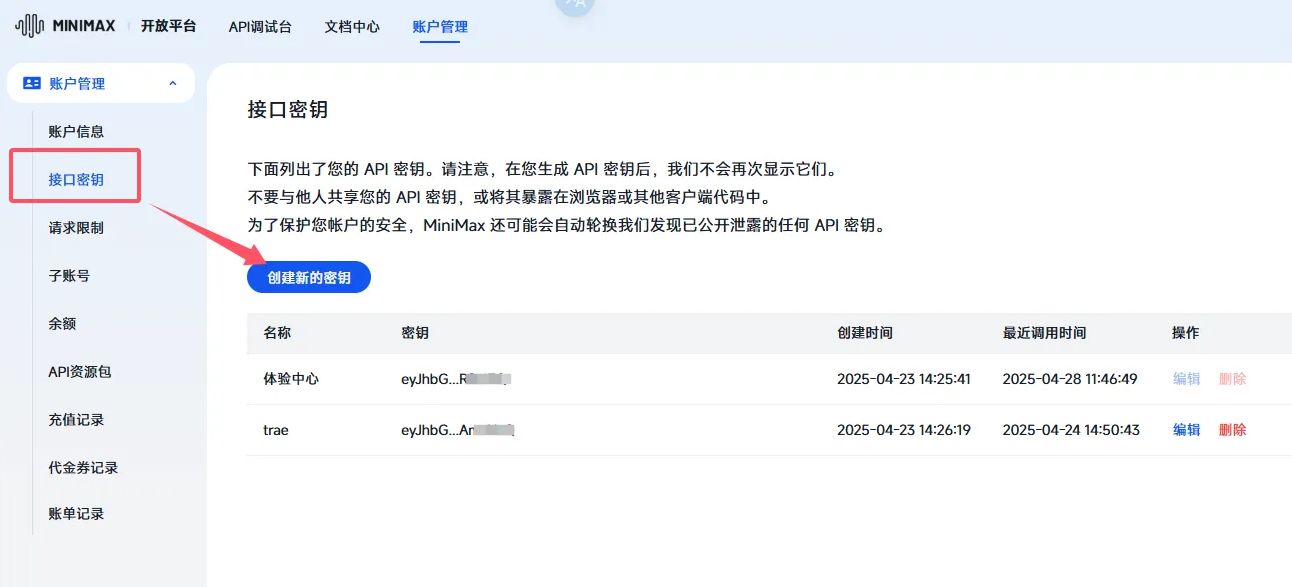Collapse the 账户管理 sidebar chevron
The width and height of the screenshot is (1292, 587).
pyautogui.click(x=173, y=84)
